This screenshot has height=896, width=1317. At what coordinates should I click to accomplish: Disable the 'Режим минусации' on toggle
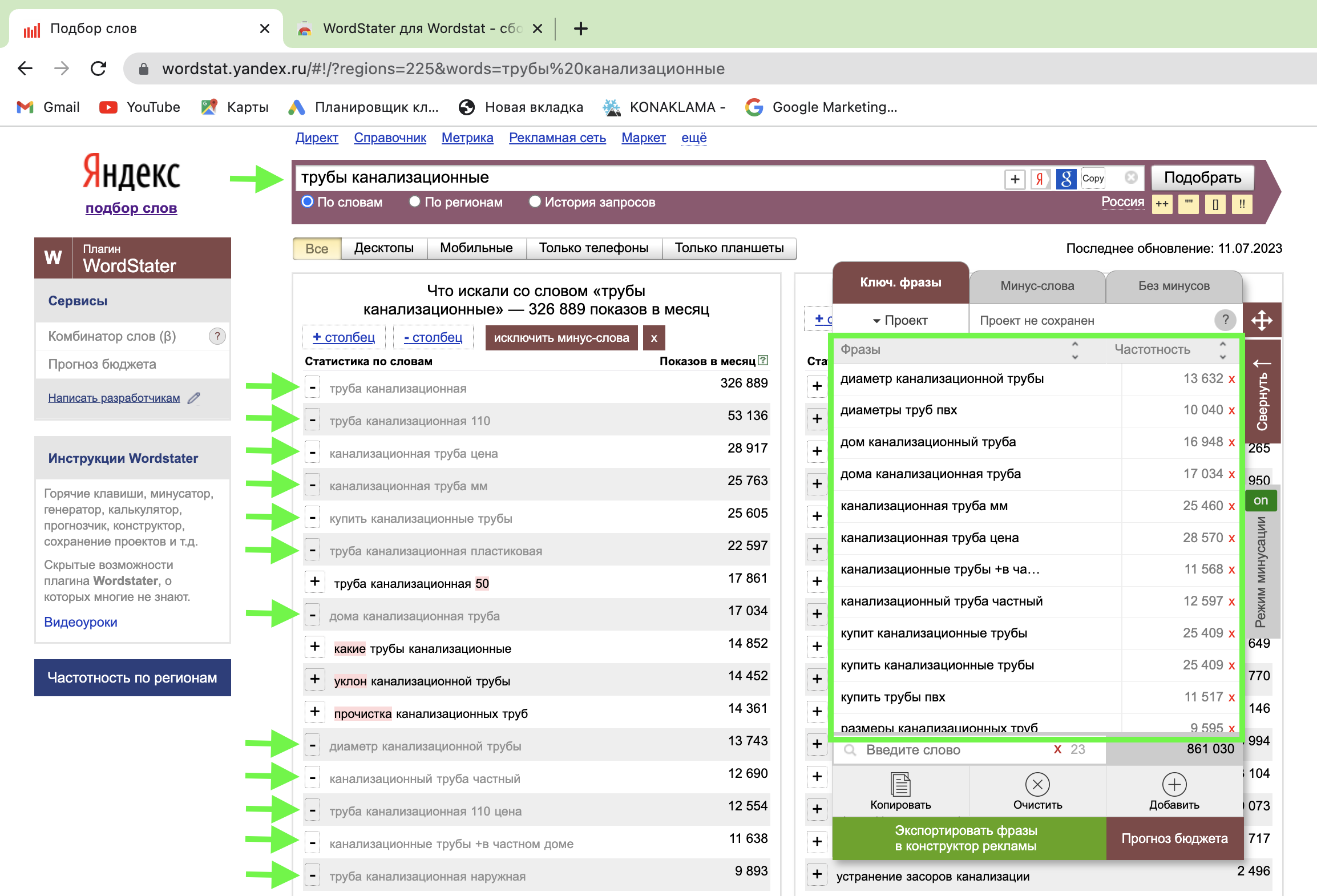[x=1261, y=501]
